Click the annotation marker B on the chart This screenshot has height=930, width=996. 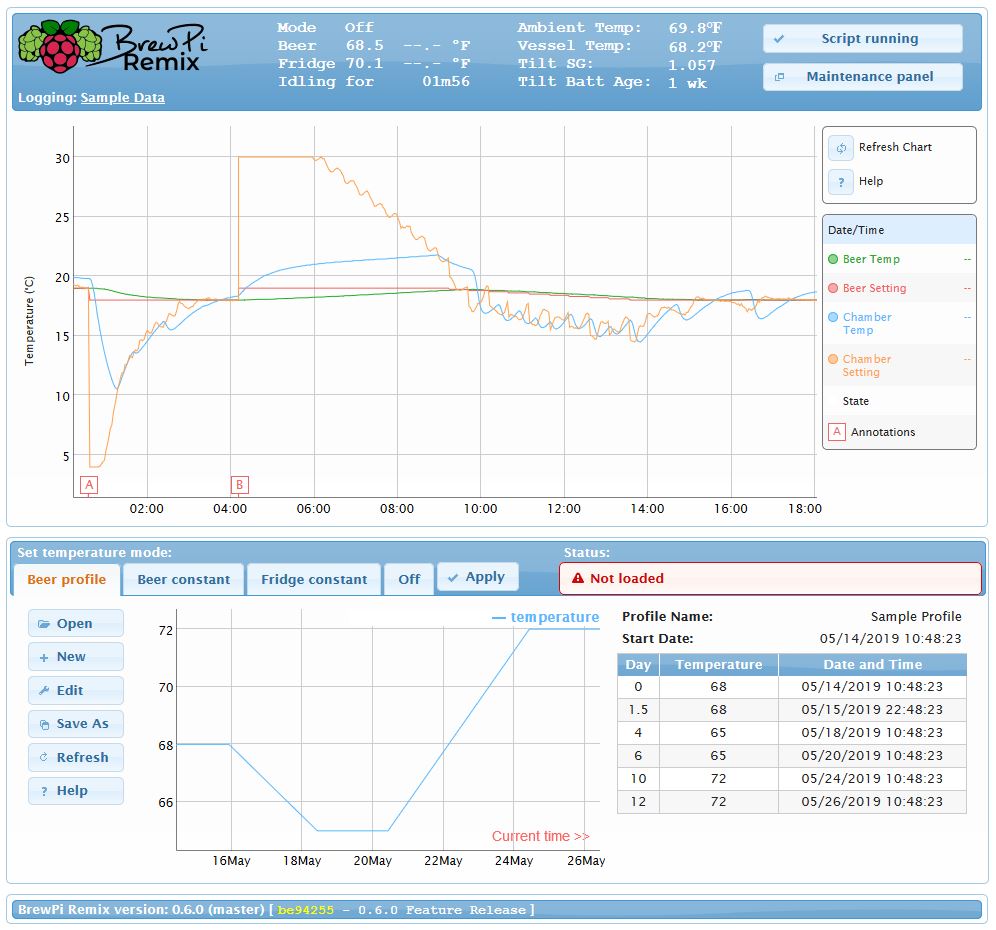238,483
